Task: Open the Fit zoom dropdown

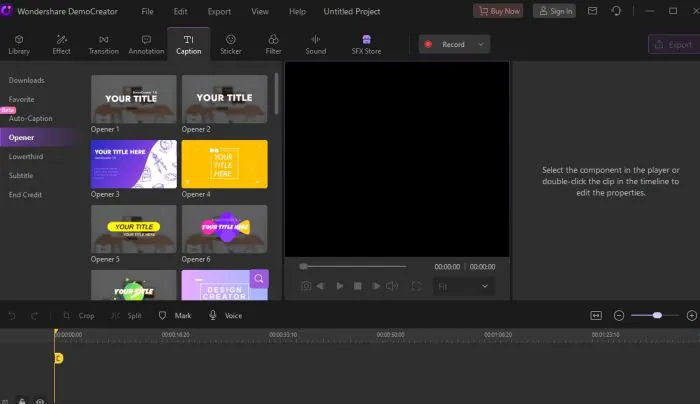Action: coord(463,287)
